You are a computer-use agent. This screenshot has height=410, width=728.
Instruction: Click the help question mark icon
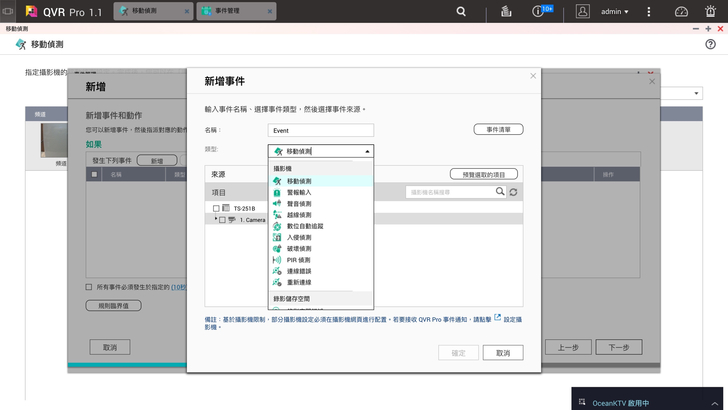[710, 45]
